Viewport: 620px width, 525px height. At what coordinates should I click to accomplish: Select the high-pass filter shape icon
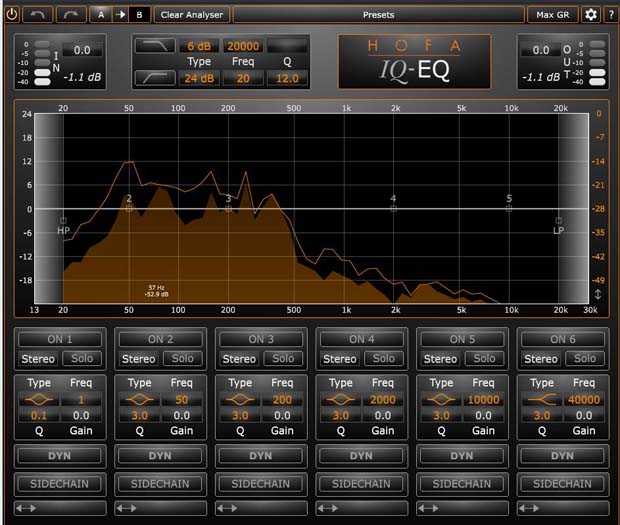pos(155,78)
